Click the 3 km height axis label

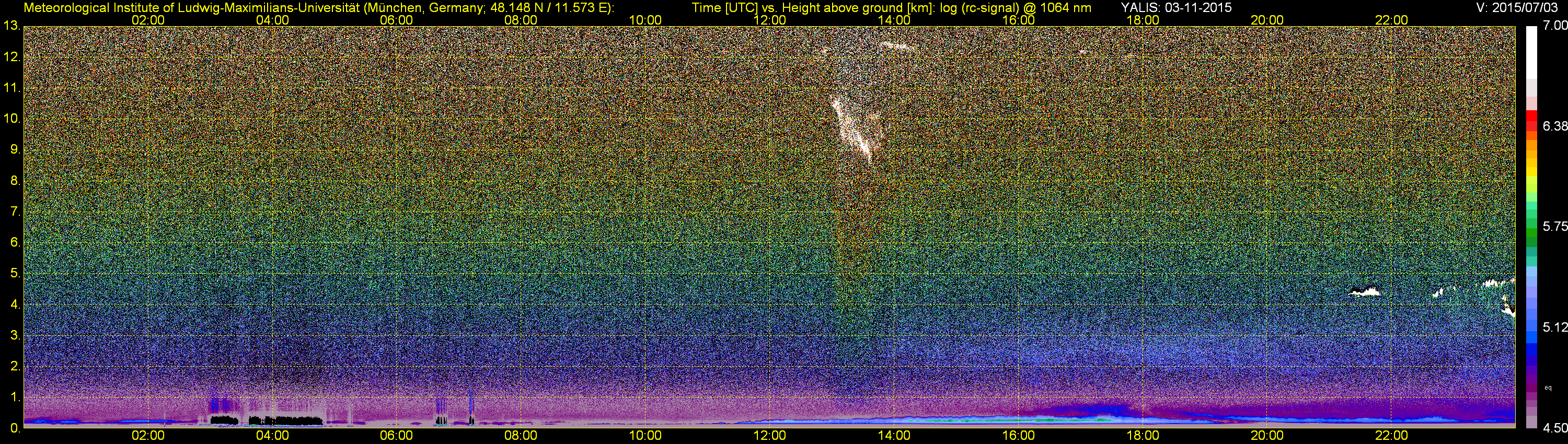click(15, 336)
